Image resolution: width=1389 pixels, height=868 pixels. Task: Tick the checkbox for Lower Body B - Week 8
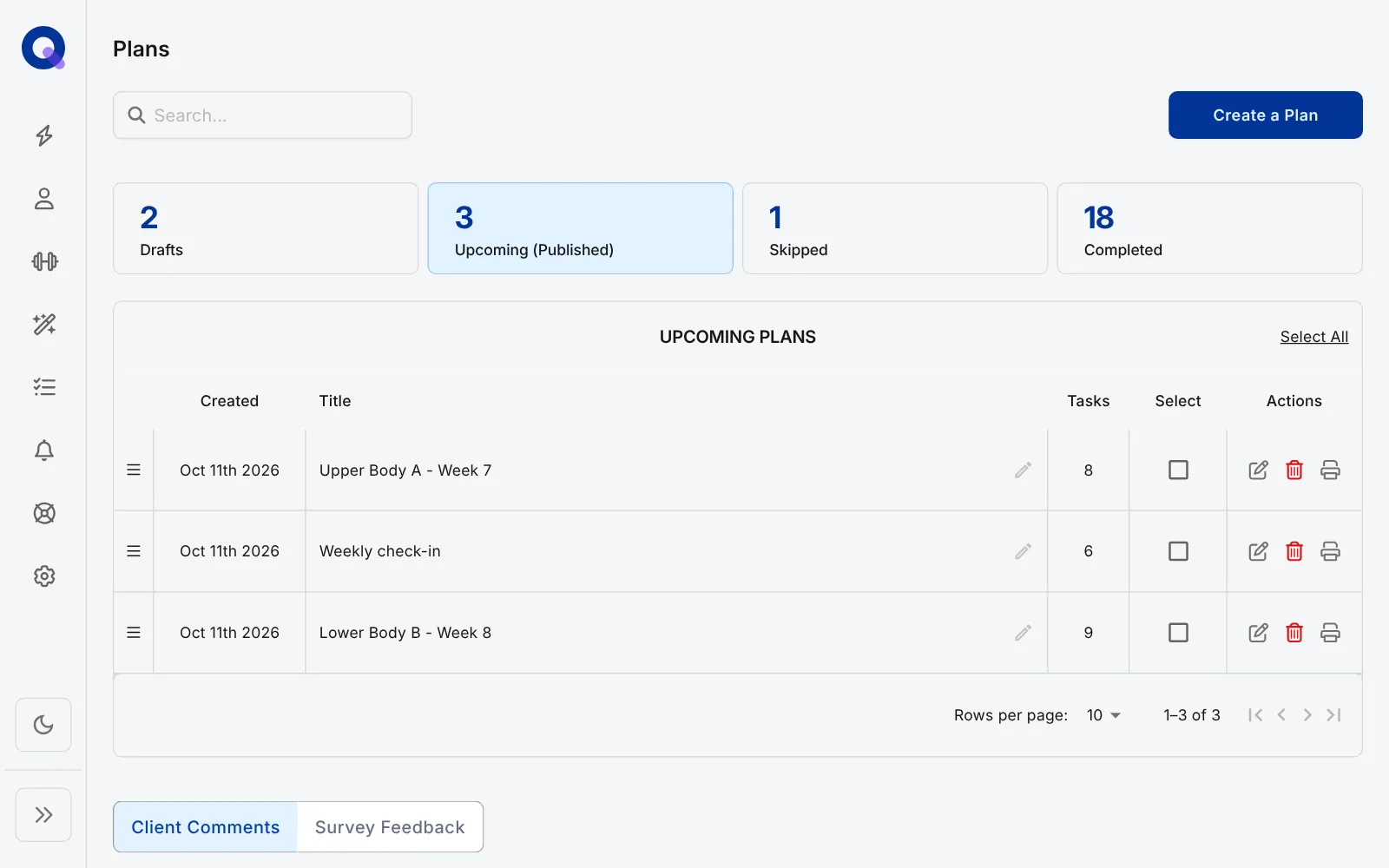1178,633
